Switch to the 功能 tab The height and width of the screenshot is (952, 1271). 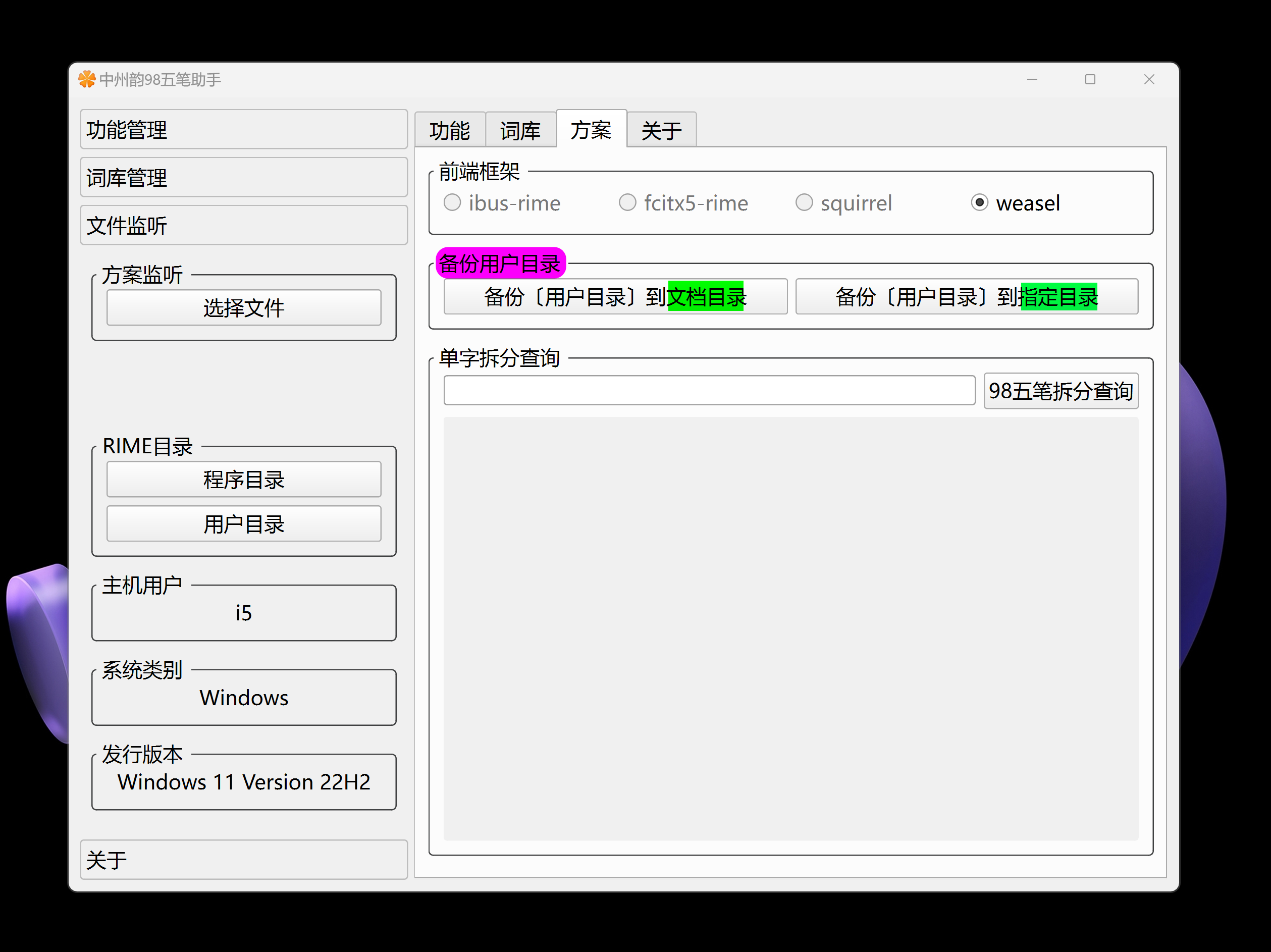click(x=450, y=130)
